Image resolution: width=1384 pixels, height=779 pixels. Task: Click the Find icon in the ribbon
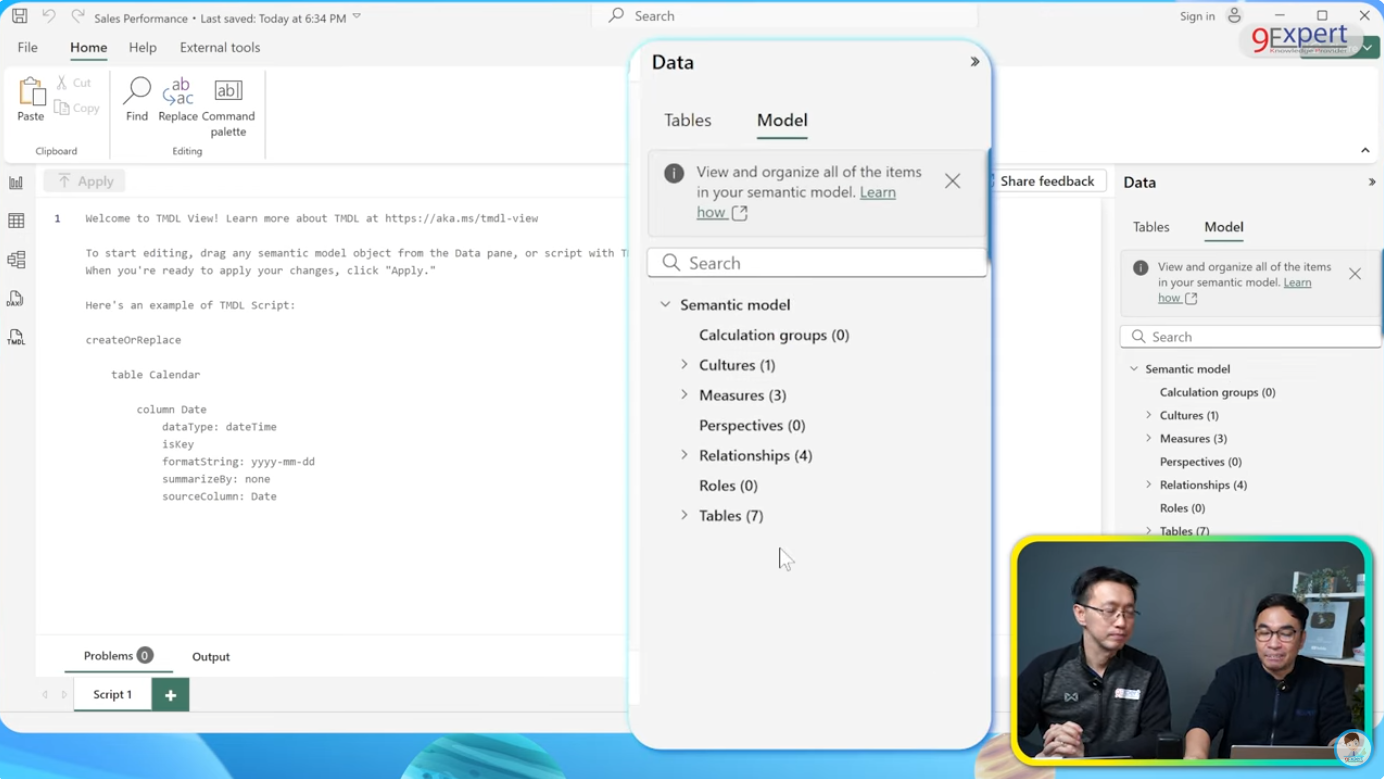click(x=136, y=97)
